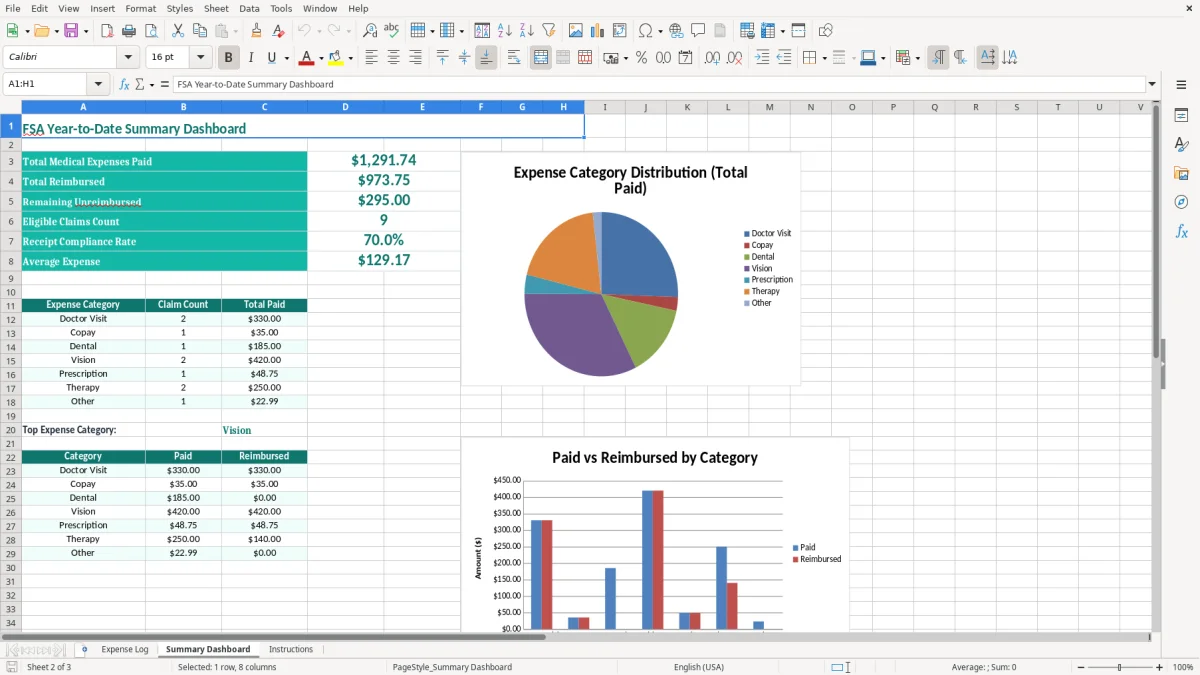
Task: Toggle Align Bottom vertical alignment
Action: tap(486, 58)
